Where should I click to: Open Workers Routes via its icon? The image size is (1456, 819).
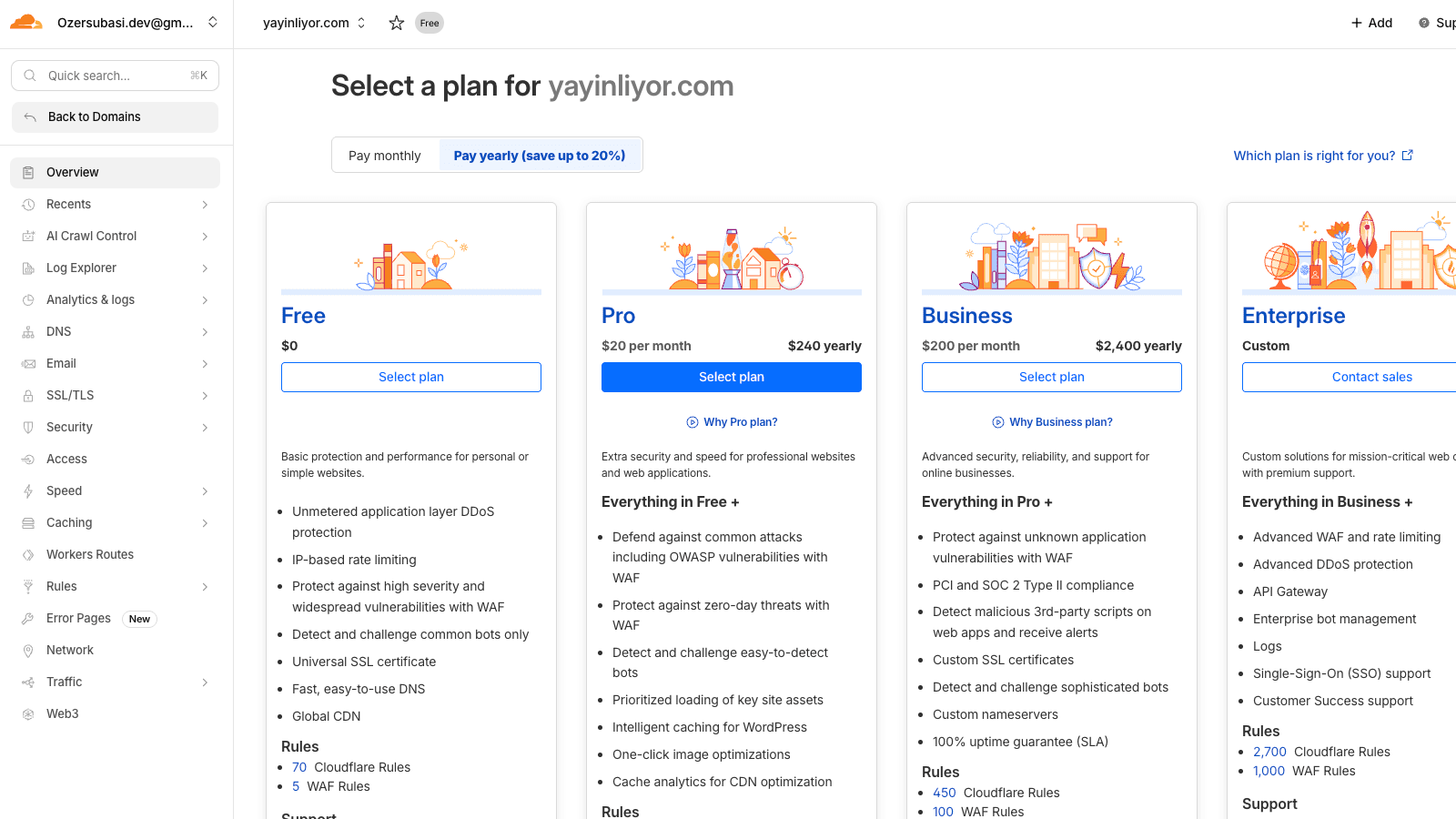[x=28, y=555]
